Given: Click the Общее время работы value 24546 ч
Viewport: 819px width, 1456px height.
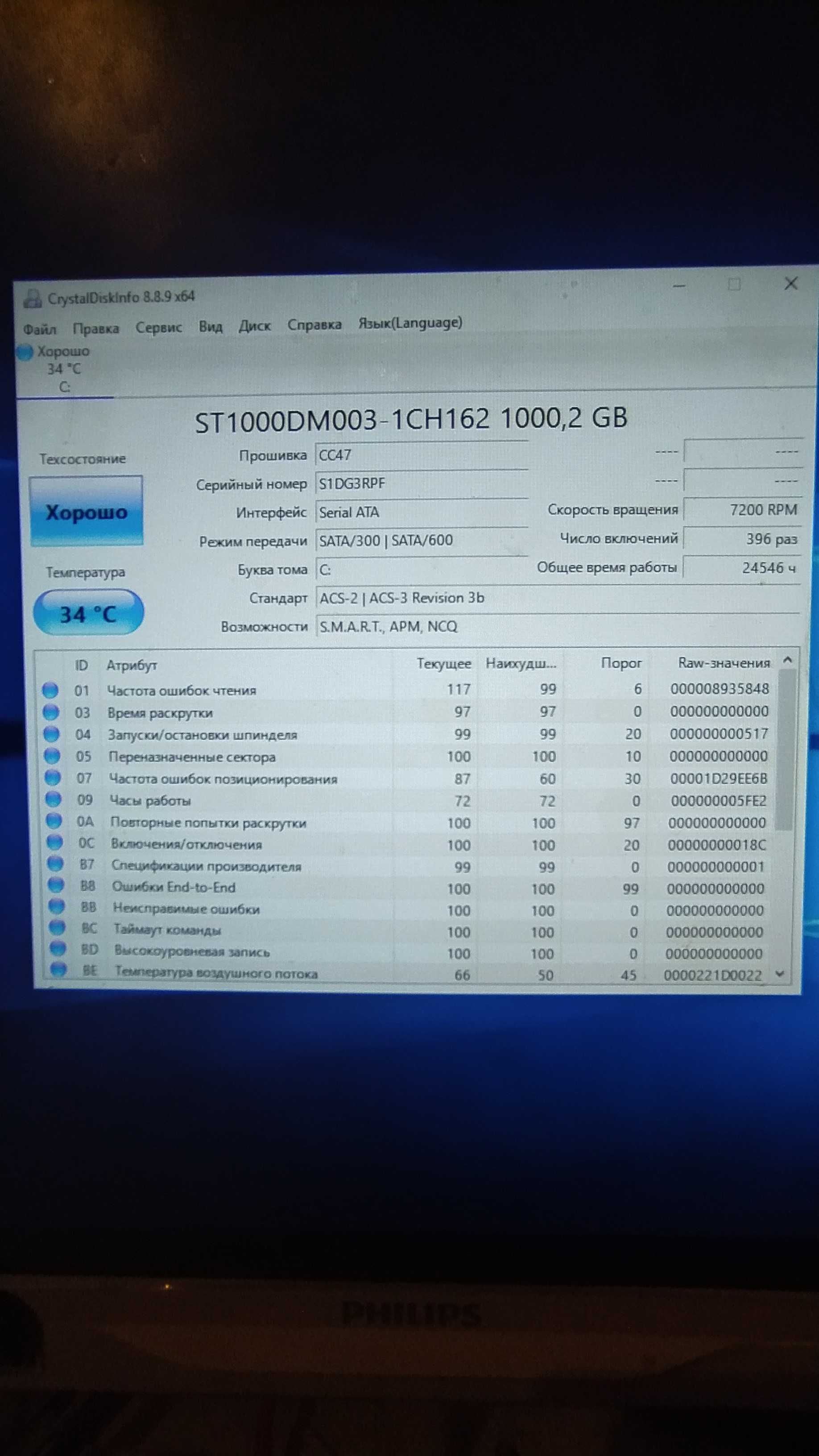Looking at the screenshot, I should point(742,567).
